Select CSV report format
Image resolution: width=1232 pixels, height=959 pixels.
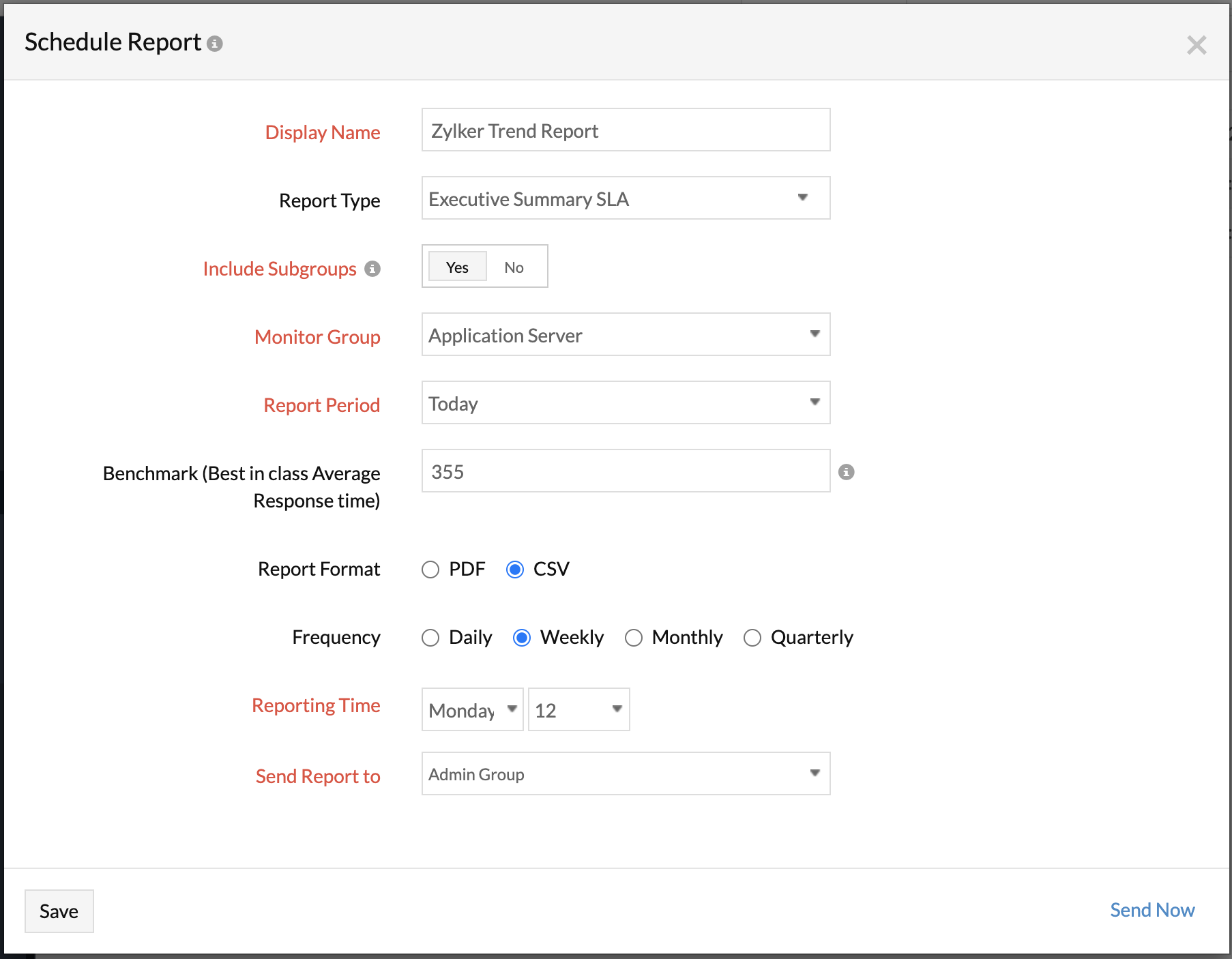[515, 570]
